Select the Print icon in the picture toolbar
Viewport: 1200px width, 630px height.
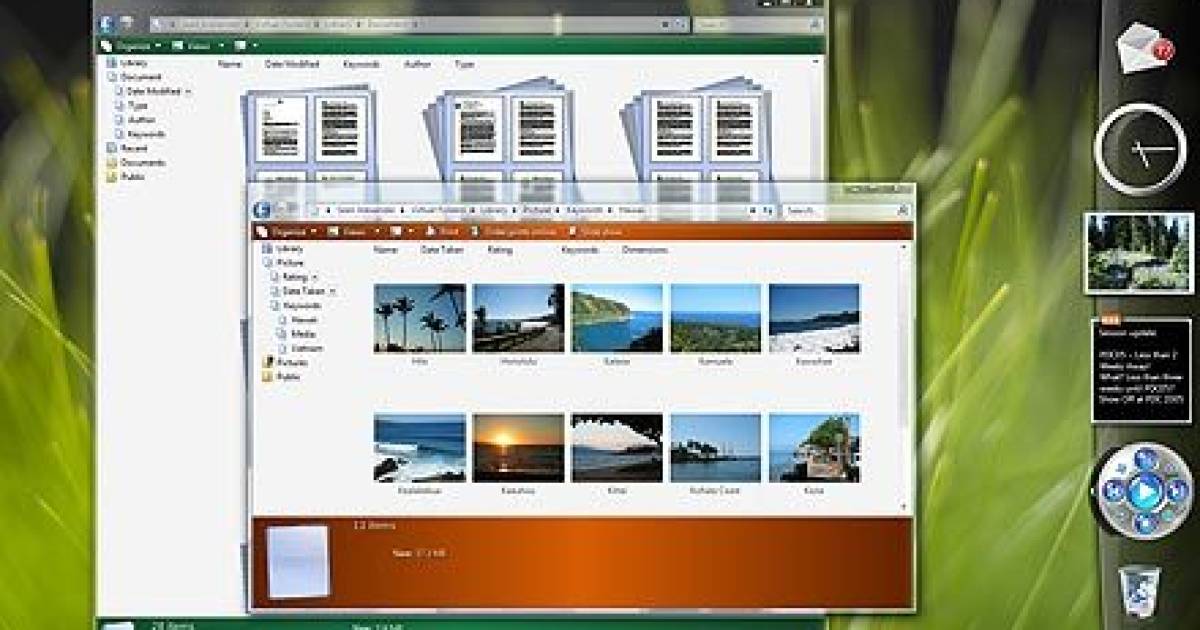tap(442, 230)
